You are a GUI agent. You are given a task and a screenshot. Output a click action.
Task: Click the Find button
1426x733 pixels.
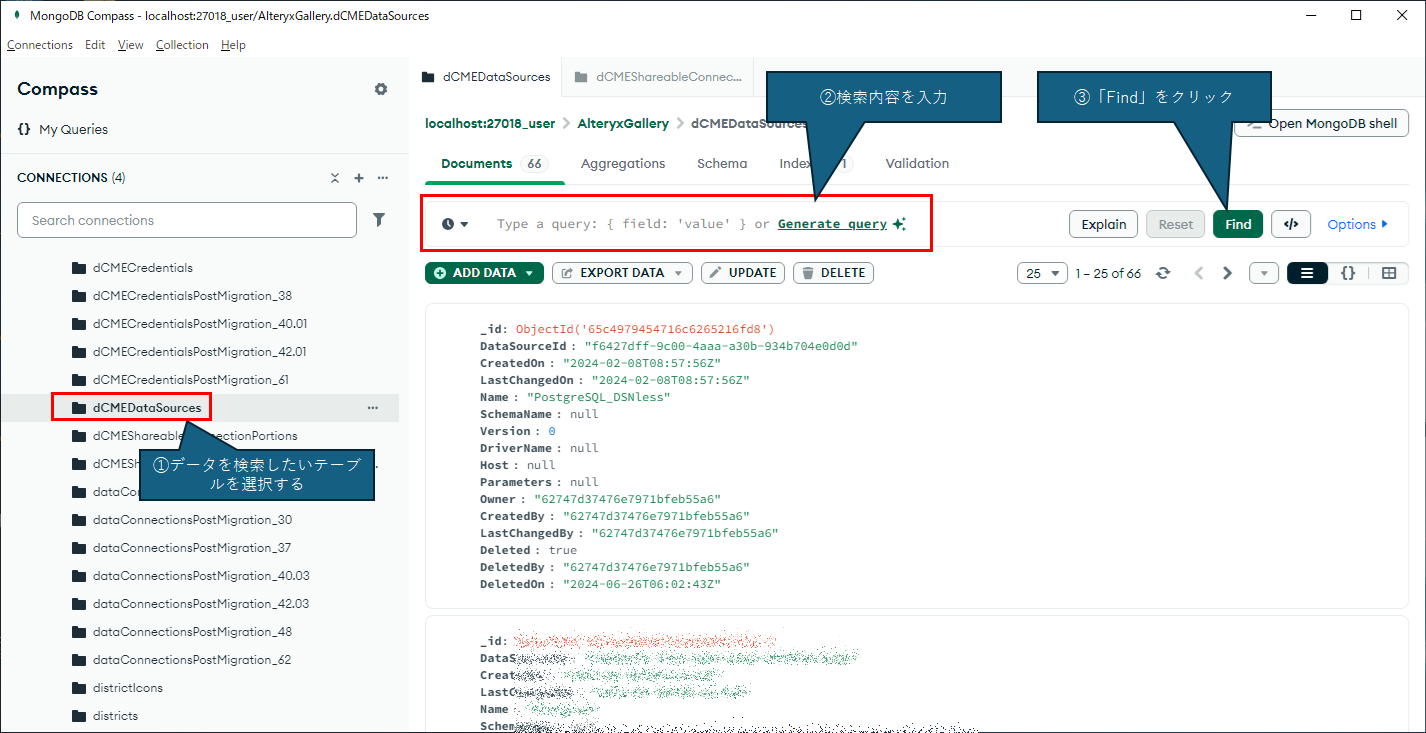tap(1238, 224)
